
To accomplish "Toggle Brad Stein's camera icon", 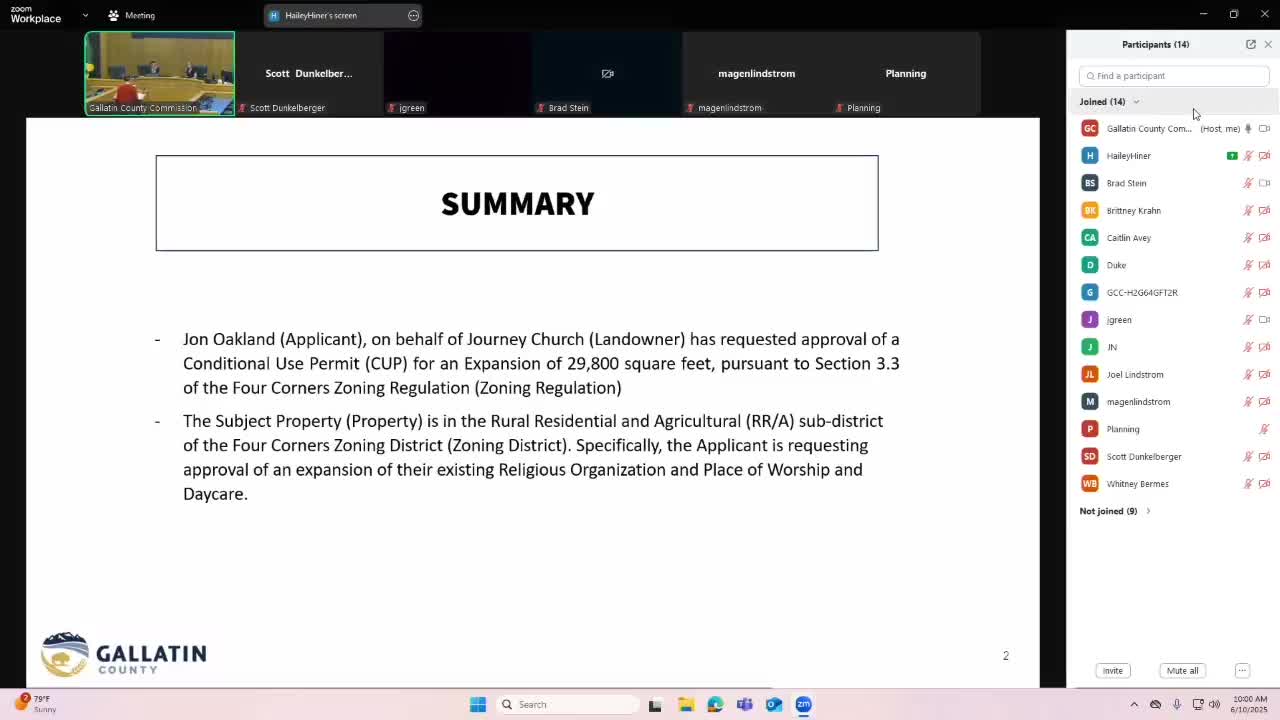I will [1264, 183].
